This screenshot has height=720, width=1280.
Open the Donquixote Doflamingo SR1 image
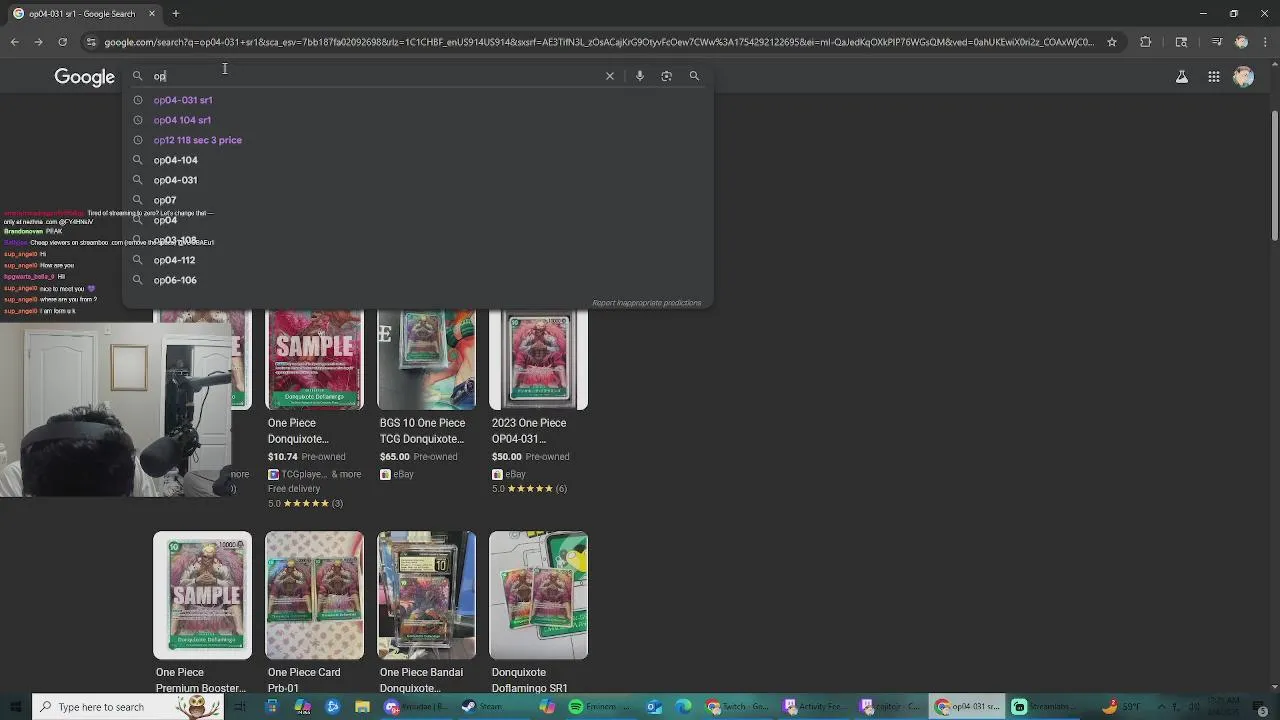click(x=539, y=595)
